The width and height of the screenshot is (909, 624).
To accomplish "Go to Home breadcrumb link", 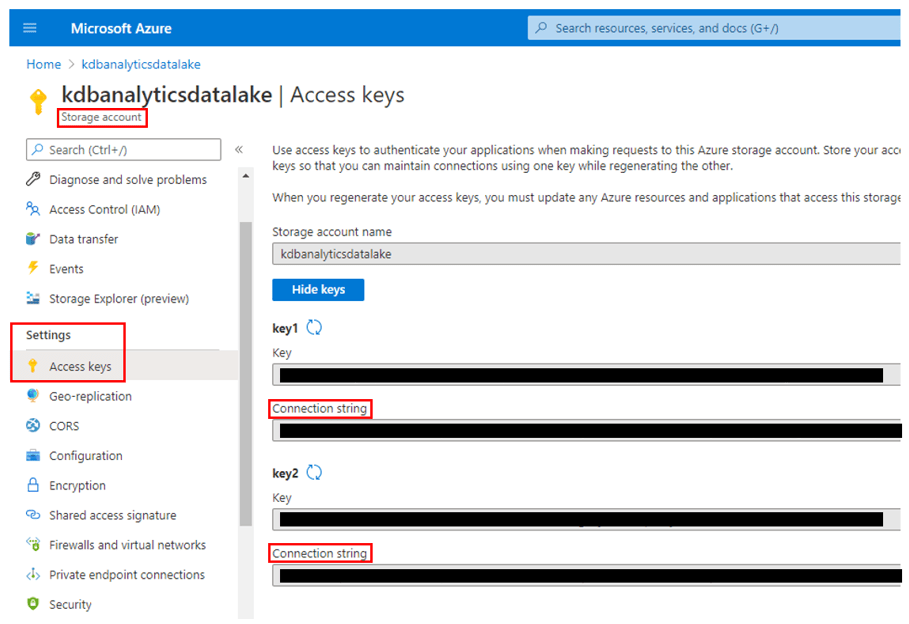I will click(43, 64).
